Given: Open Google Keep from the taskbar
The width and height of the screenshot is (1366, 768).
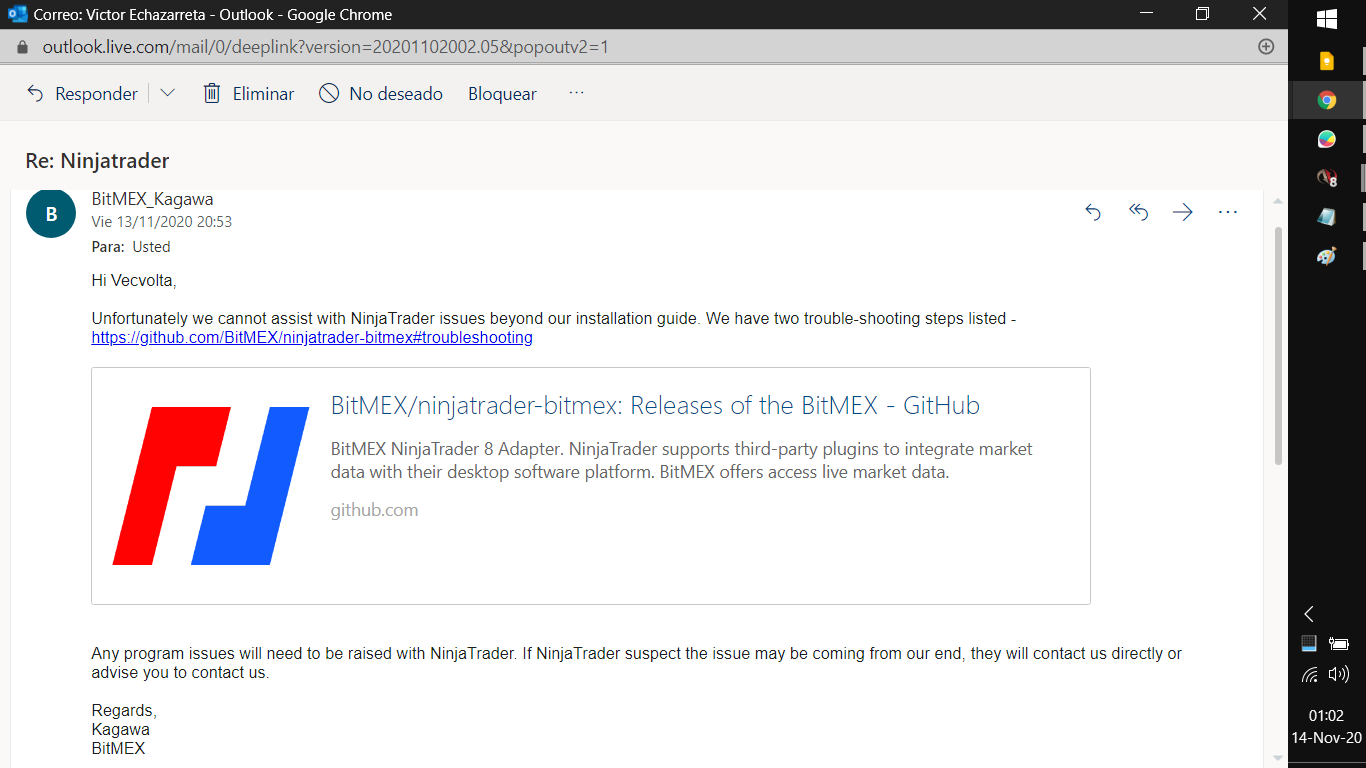Looking at the screenshot, I should point(1327,61).
